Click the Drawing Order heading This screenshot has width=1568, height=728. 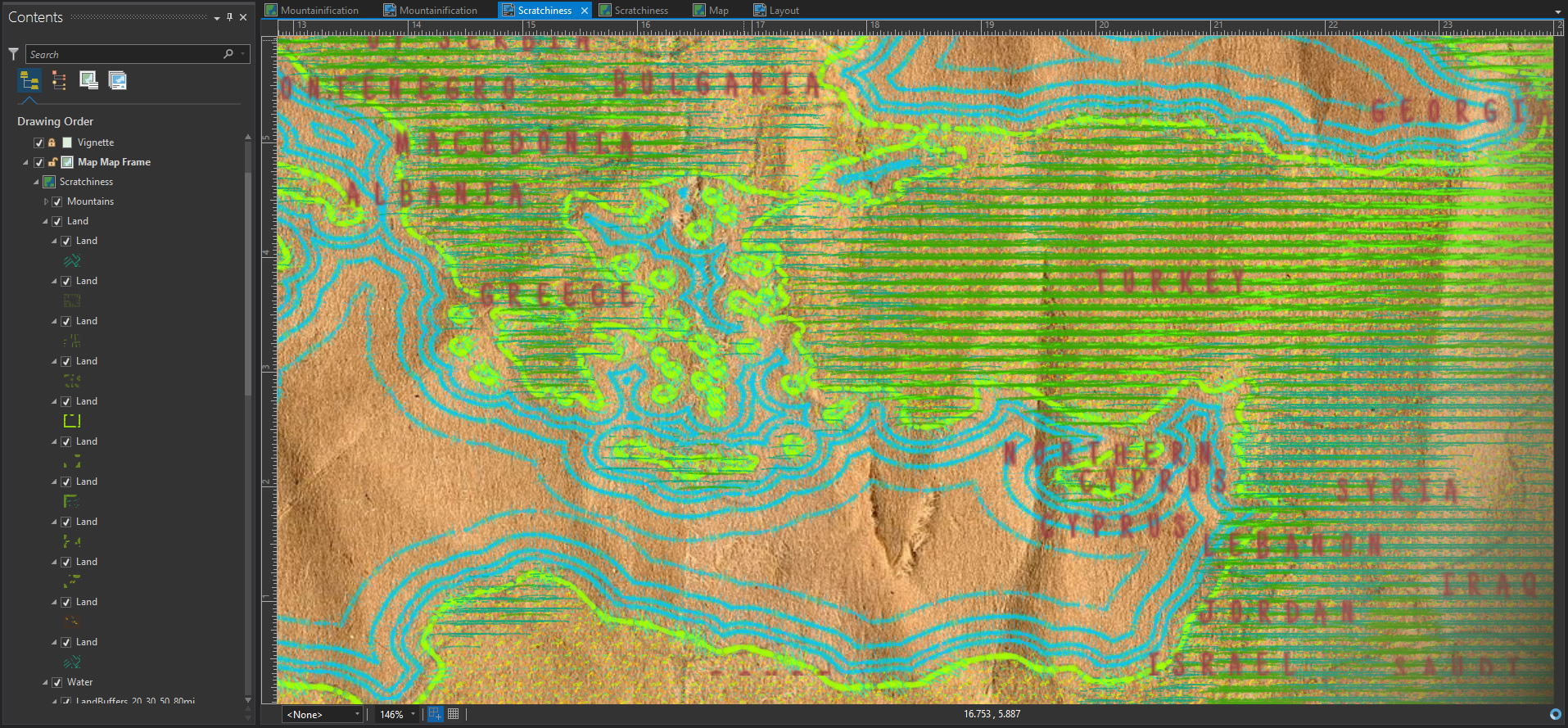tap(55, 121)
